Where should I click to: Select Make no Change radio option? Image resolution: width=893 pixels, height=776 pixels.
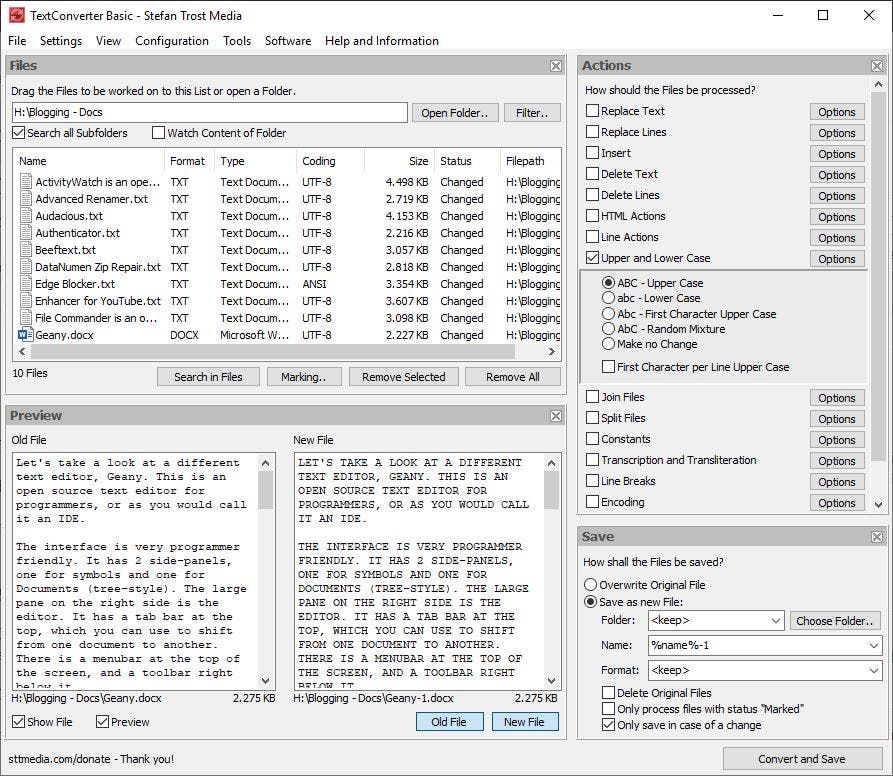(608, 344)
